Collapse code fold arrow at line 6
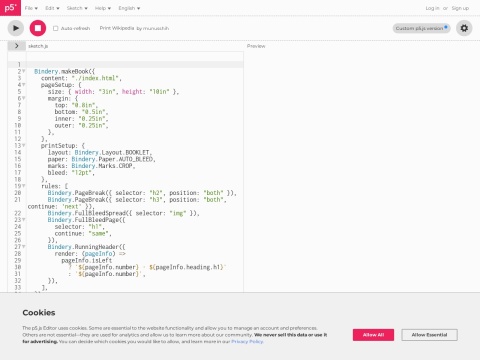This screenshot has height=360, width=480. (24, 98)
